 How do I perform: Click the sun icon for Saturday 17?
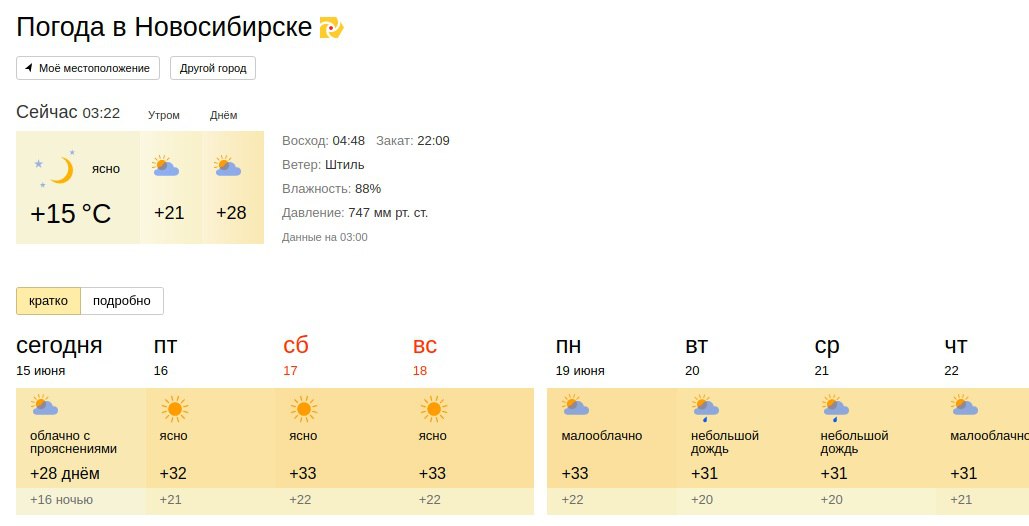(304, 409)
